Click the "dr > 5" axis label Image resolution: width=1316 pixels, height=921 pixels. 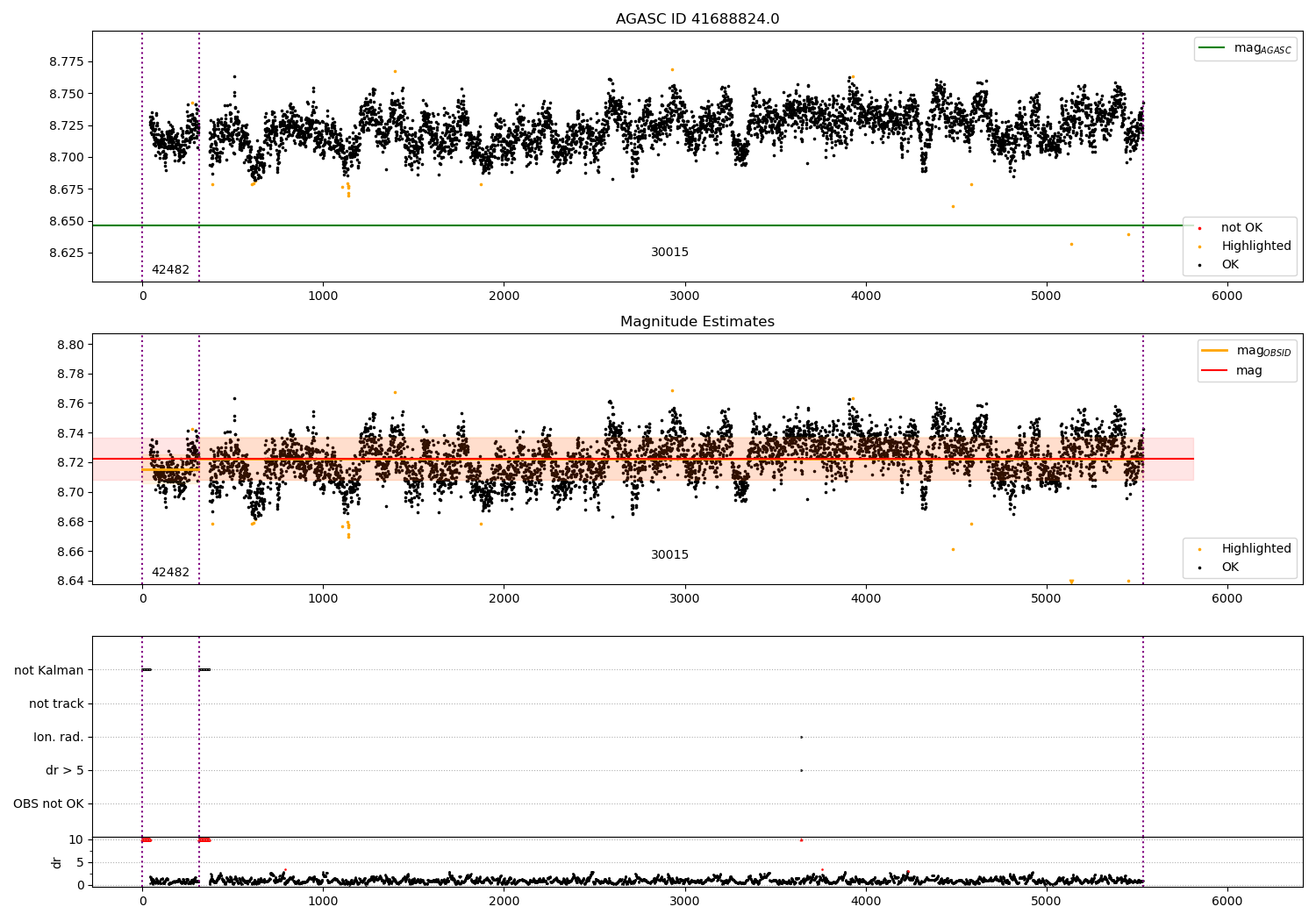tap(65, 770)
